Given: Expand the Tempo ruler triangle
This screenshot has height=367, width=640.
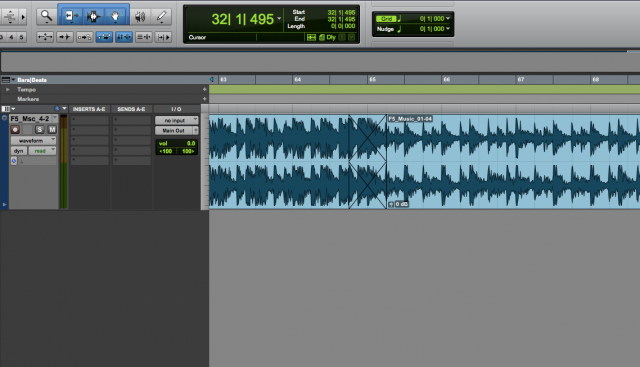Looking at the screenshot, I should pos(8,89).
